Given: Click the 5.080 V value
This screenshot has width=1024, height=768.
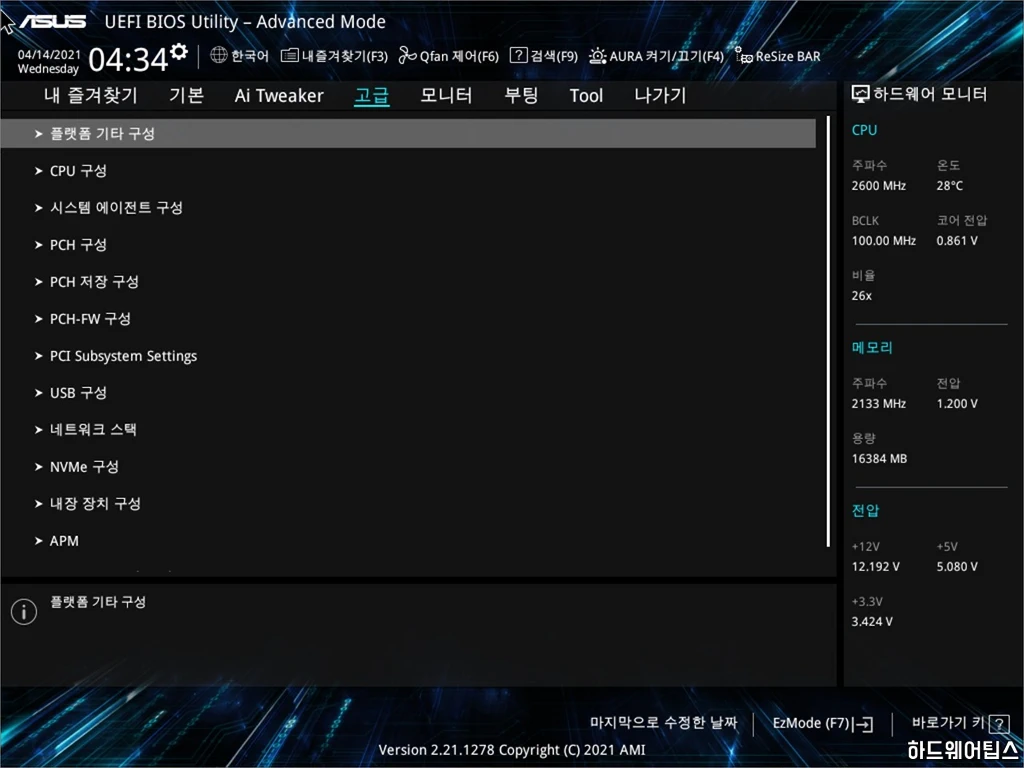Looking at the screenshot, I should 957,567.
